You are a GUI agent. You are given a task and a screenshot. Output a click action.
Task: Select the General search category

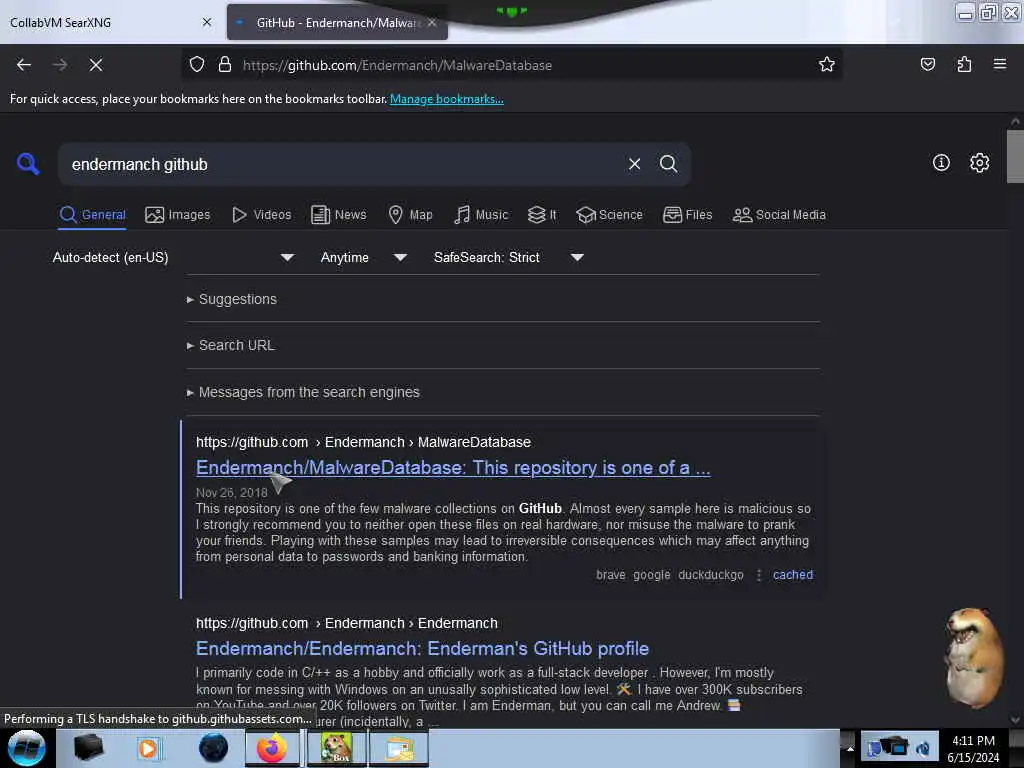point(92,214)
